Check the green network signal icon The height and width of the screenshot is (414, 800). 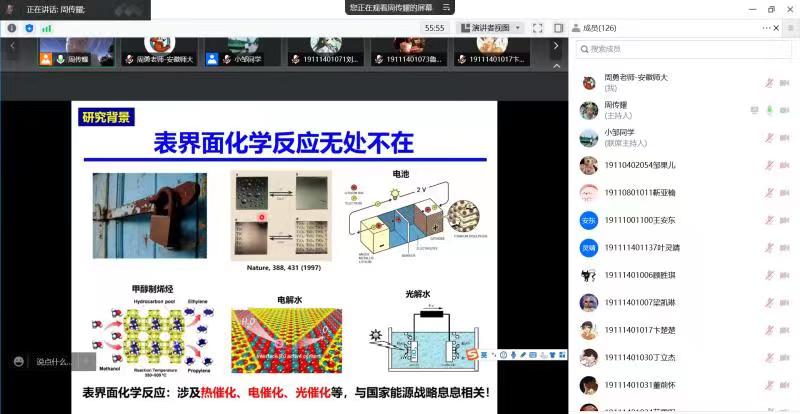[x=46, y=28]
